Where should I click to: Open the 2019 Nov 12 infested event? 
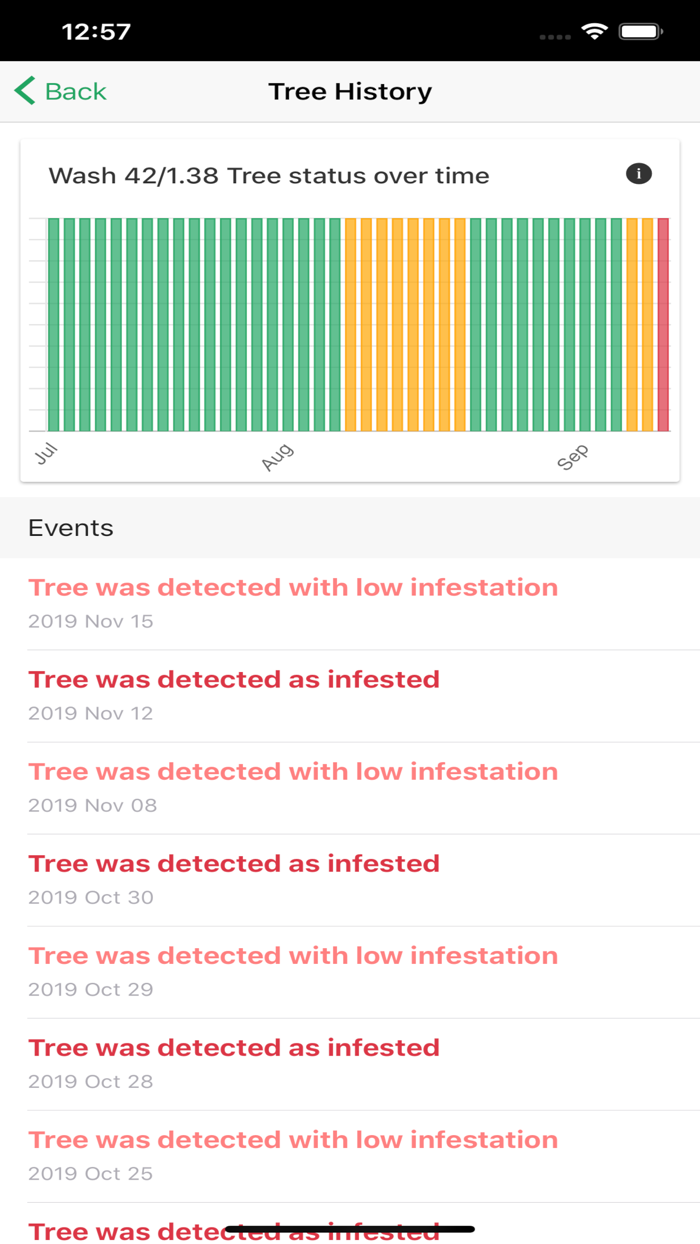click(x=234, y=695)
